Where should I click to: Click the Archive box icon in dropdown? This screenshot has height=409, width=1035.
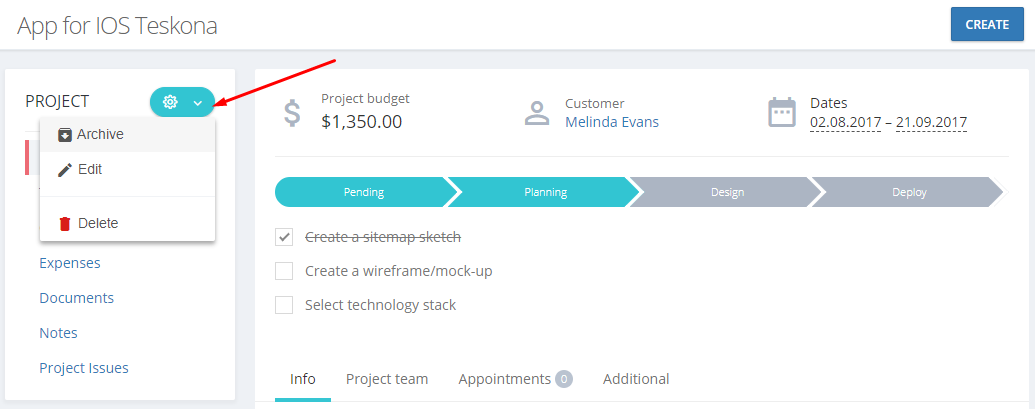65,135
